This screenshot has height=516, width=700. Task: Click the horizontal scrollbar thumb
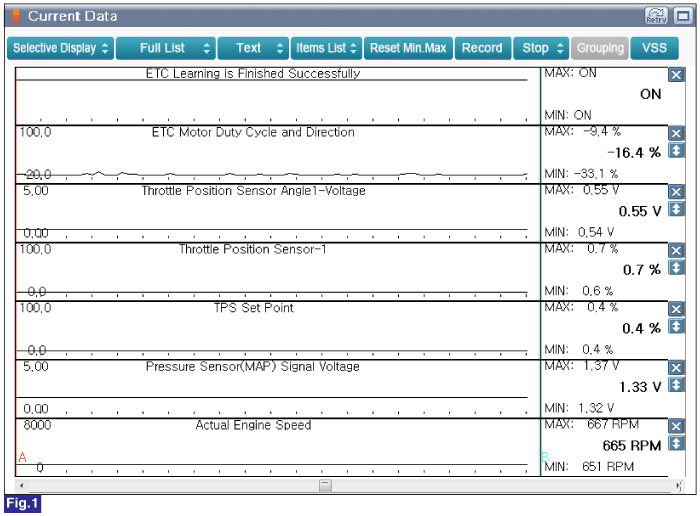325,485
